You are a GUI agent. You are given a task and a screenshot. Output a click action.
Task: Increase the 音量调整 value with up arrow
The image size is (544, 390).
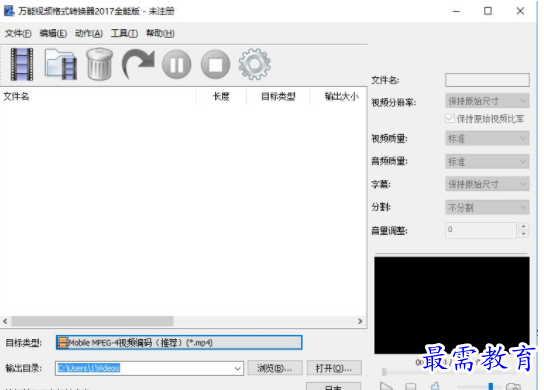coord(523,226)
